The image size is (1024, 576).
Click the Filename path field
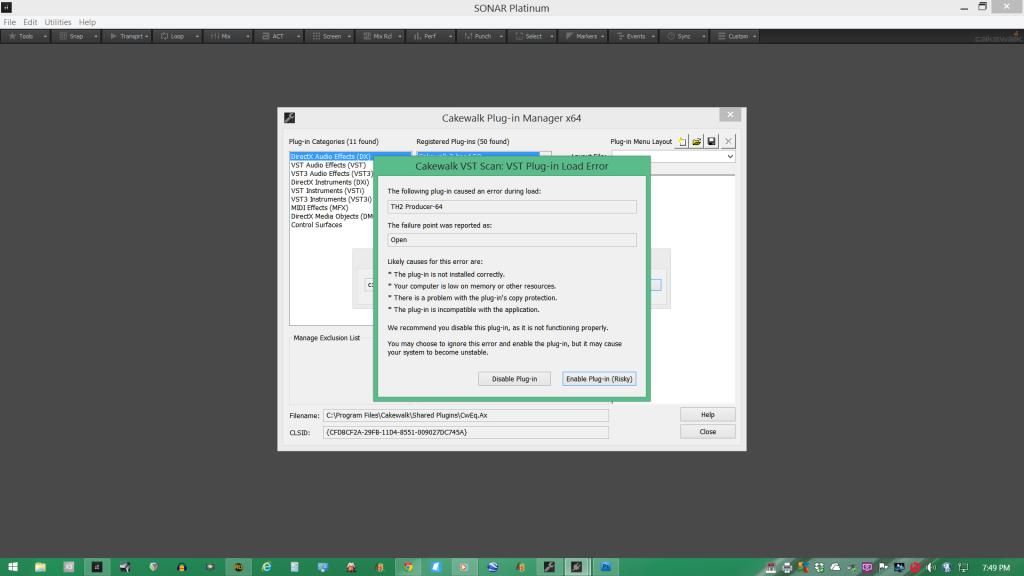(x=465, y=415)
